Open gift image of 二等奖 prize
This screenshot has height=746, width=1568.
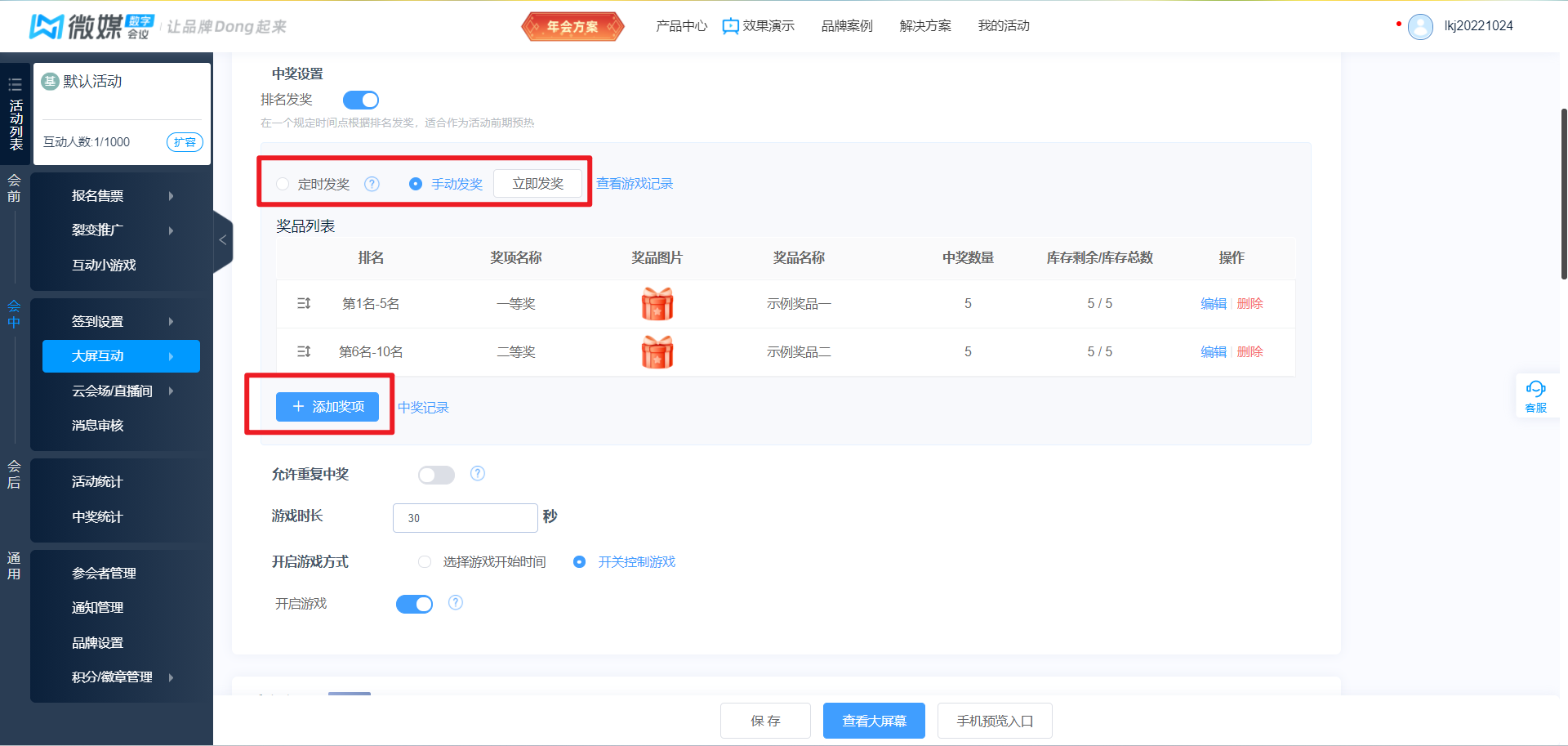[x=657, y=352]
